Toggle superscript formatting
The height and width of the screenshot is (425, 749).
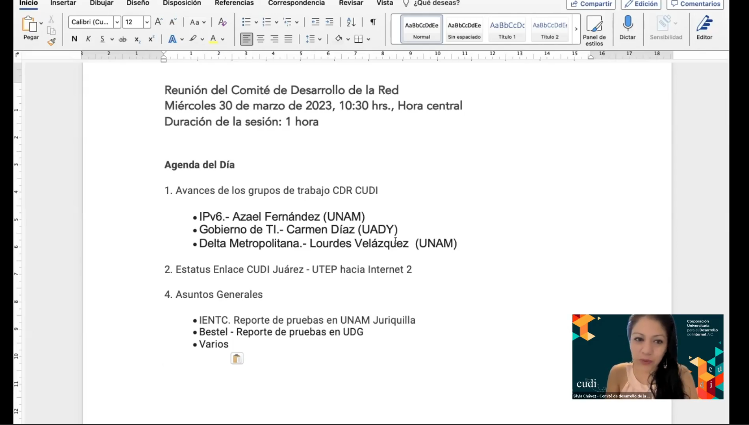coord(151,39)
